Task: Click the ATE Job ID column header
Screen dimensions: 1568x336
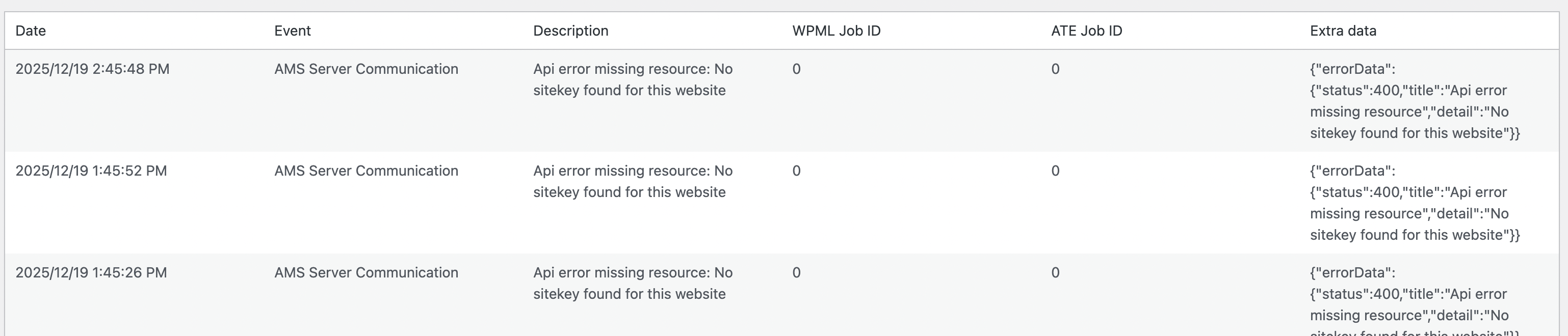Action: click(x=1086, y=31)
